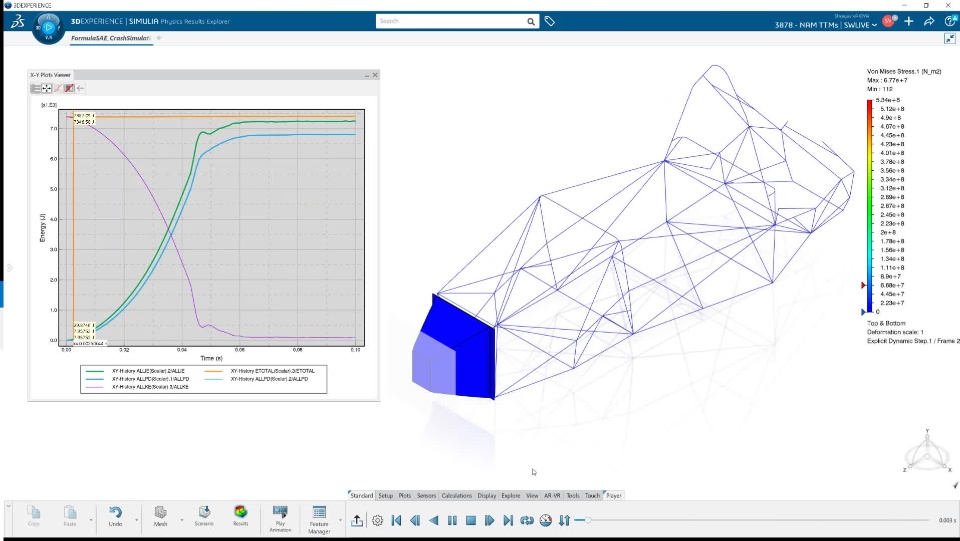The image size is (960, 541).
Task: Toggle legend list in X-Y Plots Viewer
Action: pyautogui.click(x=36, y=88)
